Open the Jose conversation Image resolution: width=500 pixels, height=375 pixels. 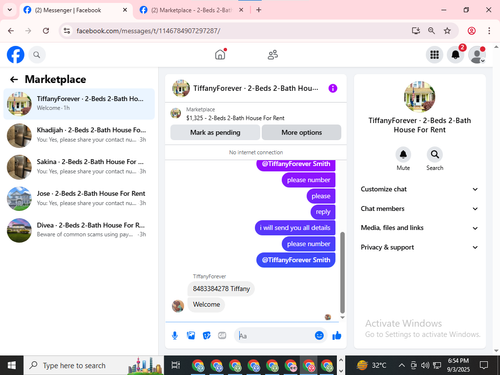click(79, 198)
